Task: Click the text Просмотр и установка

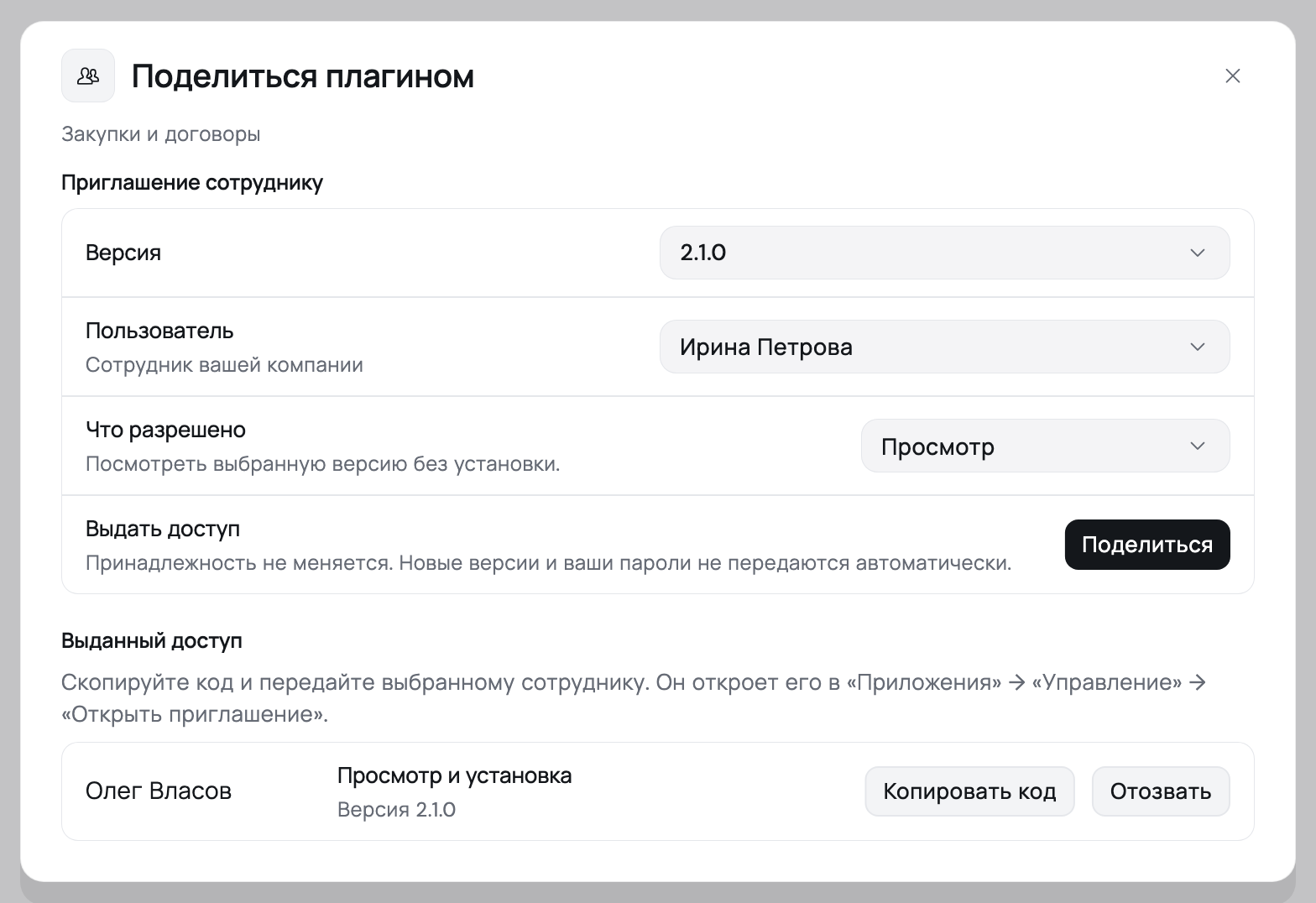Action: coord(454,775)
